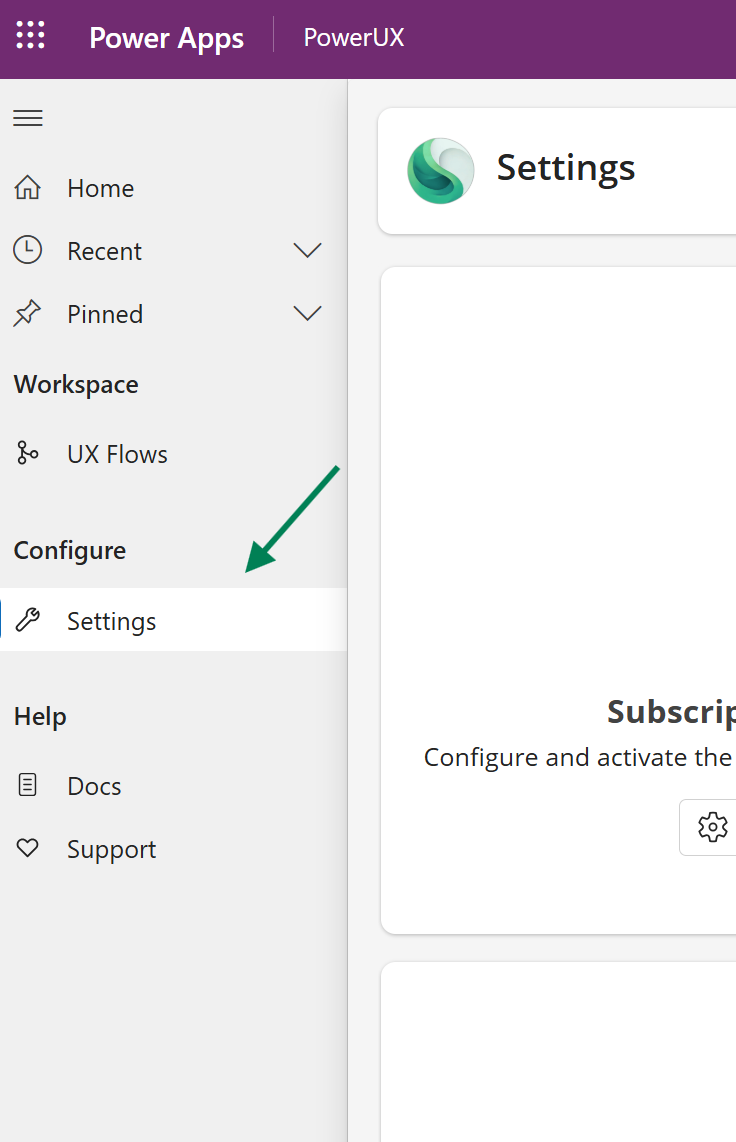Click the Docs document icon
This screenshot has height=1142, width=736.
28,785
